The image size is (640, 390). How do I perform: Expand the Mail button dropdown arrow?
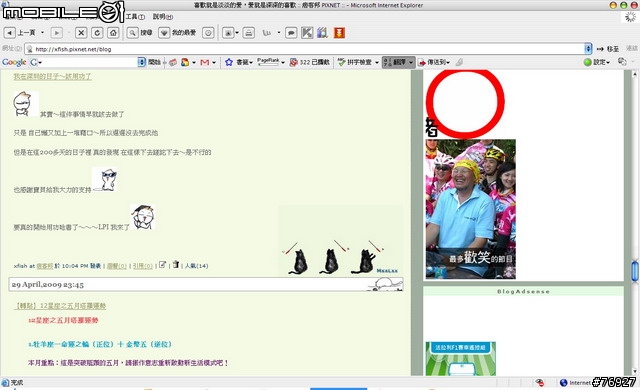click(x=237, y=33)
